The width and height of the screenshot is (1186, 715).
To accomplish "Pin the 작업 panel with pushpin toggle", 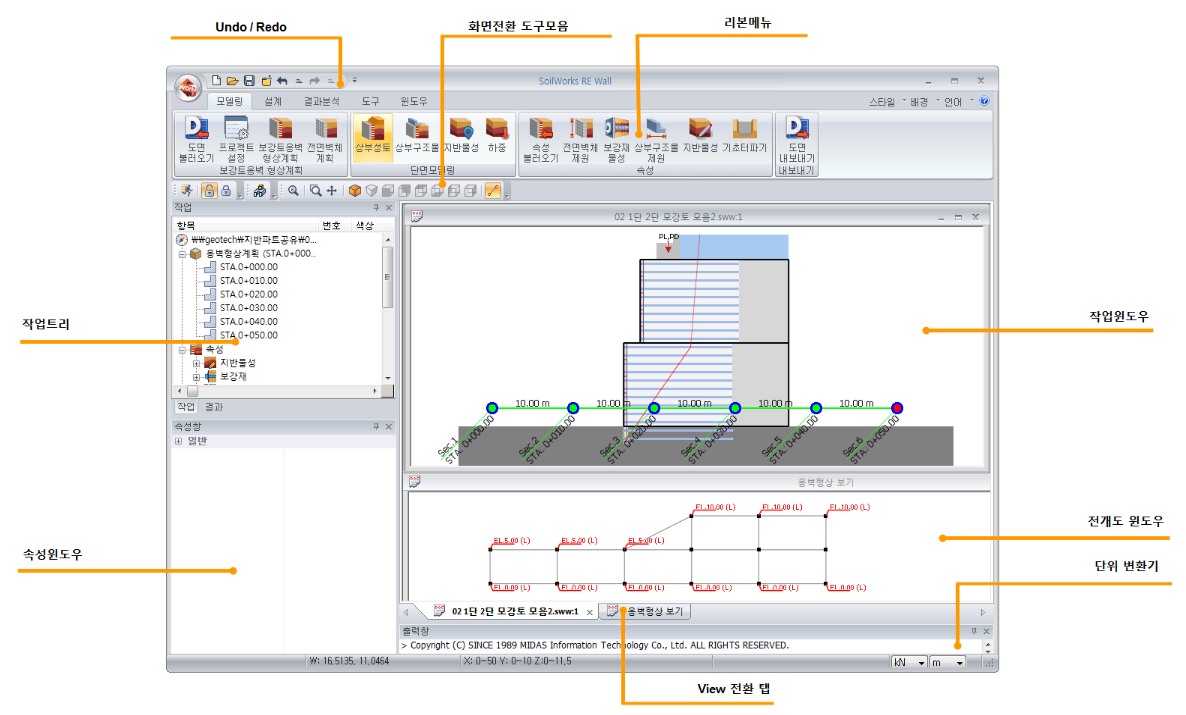I will pos(376,207).
